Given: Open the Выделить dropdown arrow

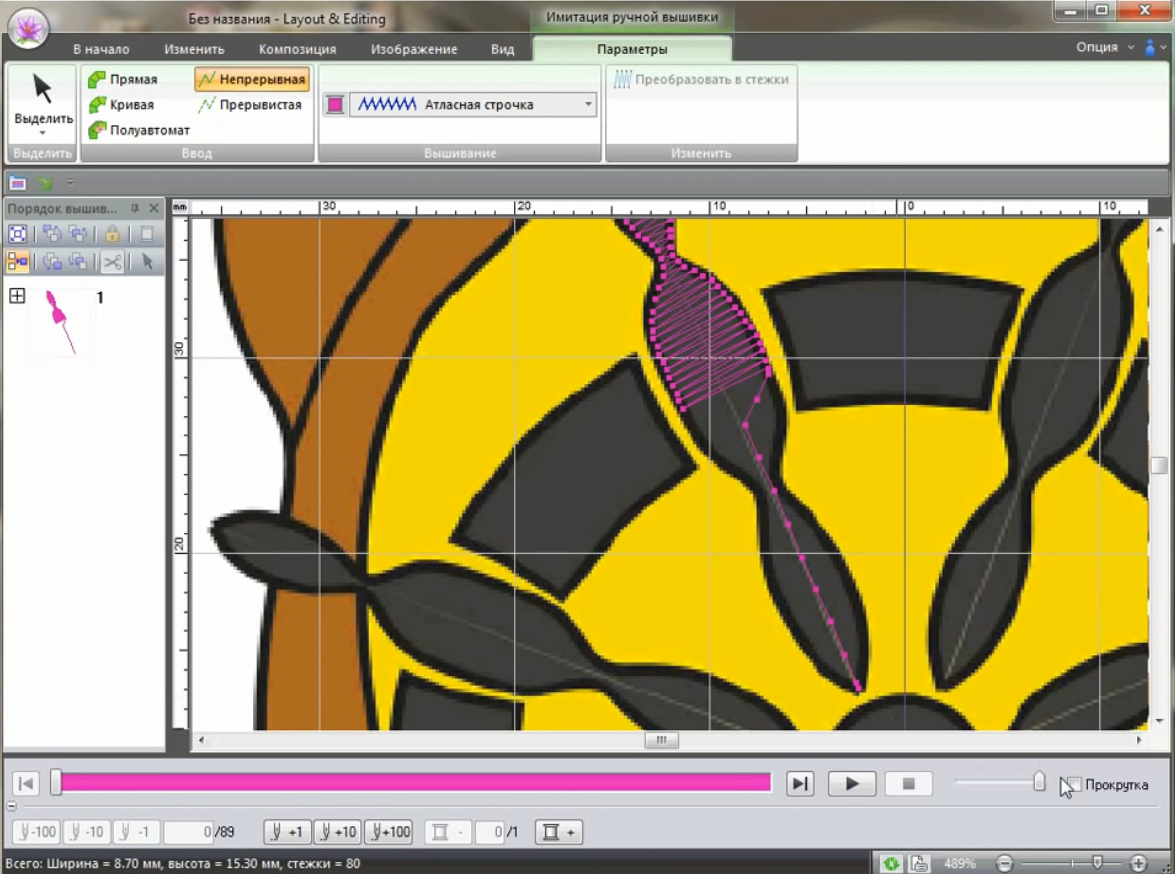Looking at the screenshot, I should coord(43,133).
